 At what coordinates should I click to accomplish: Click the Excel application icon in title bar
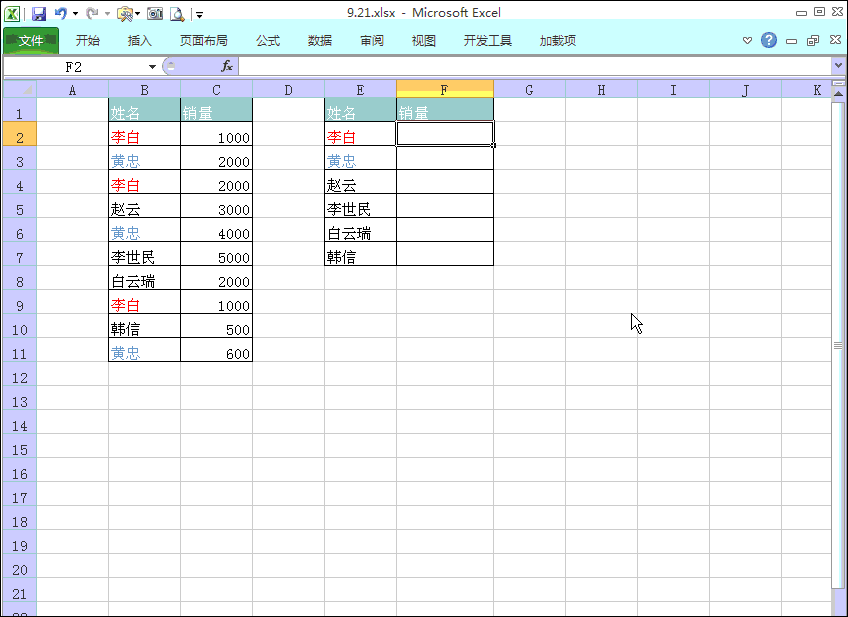pyautogui.click(x=12, y=14)
